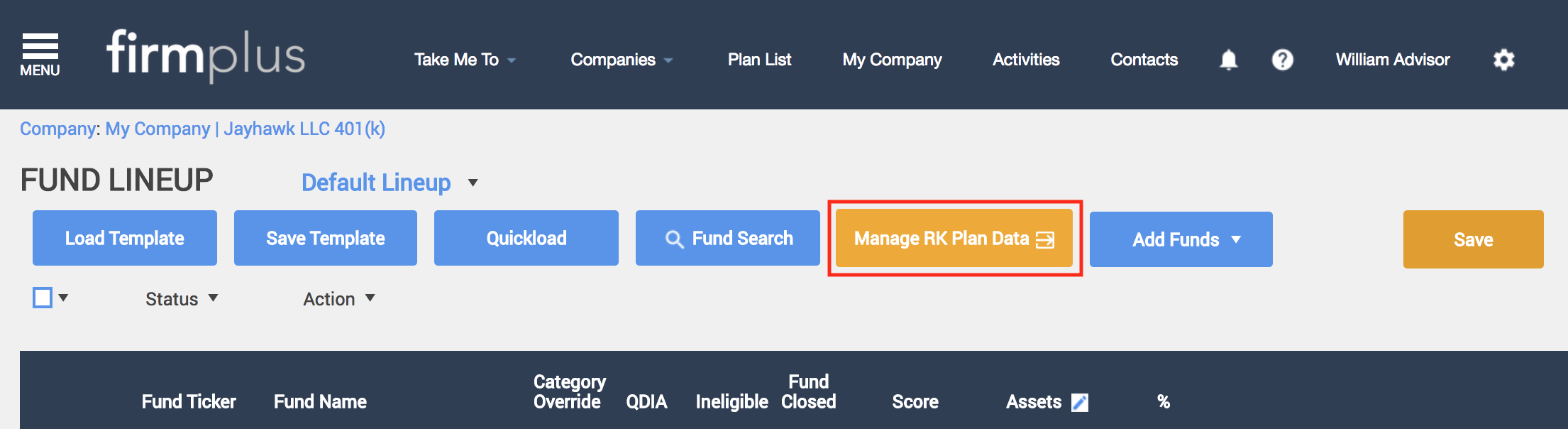The height and width of the screenshot is (429, 1568).
Task: Click the notifications bell icon
Action: 1229,60
